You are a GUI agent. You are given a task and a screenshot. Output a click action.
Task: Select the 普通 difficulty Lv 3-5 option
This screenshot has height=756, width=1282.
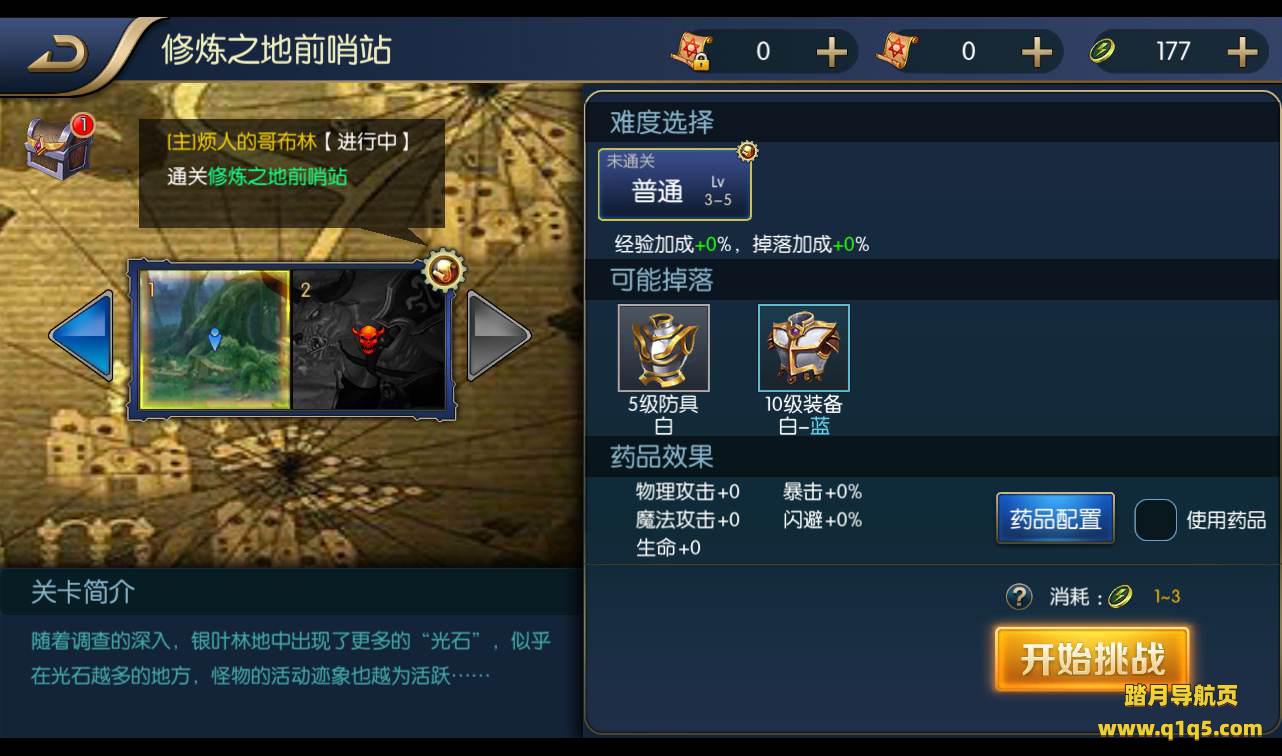[x=675, y=184]
